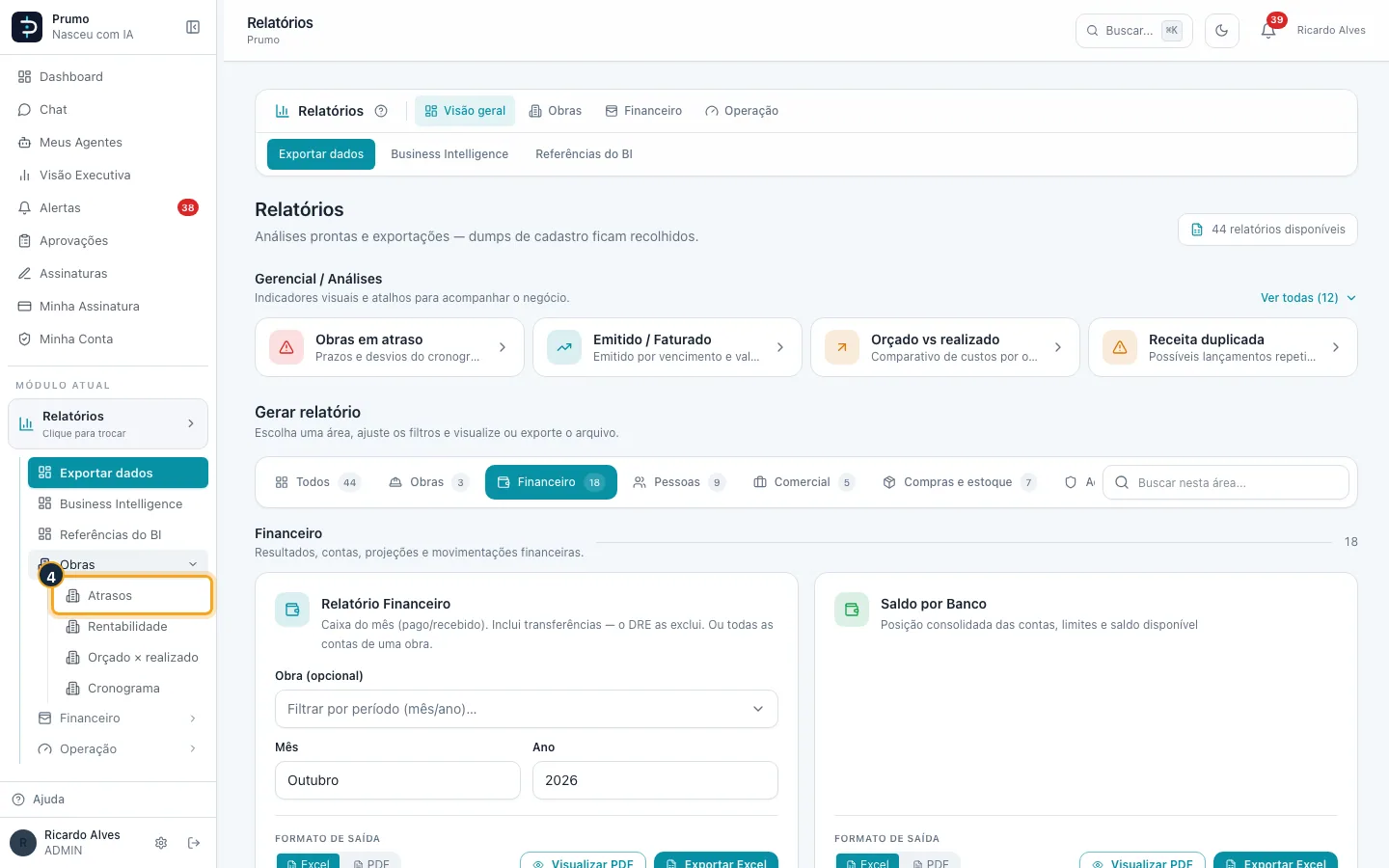The height and width of the screenshot is (868, 1389).
Task: Select the Business Intelligence subtab
Action: click(x=449, y=154)
